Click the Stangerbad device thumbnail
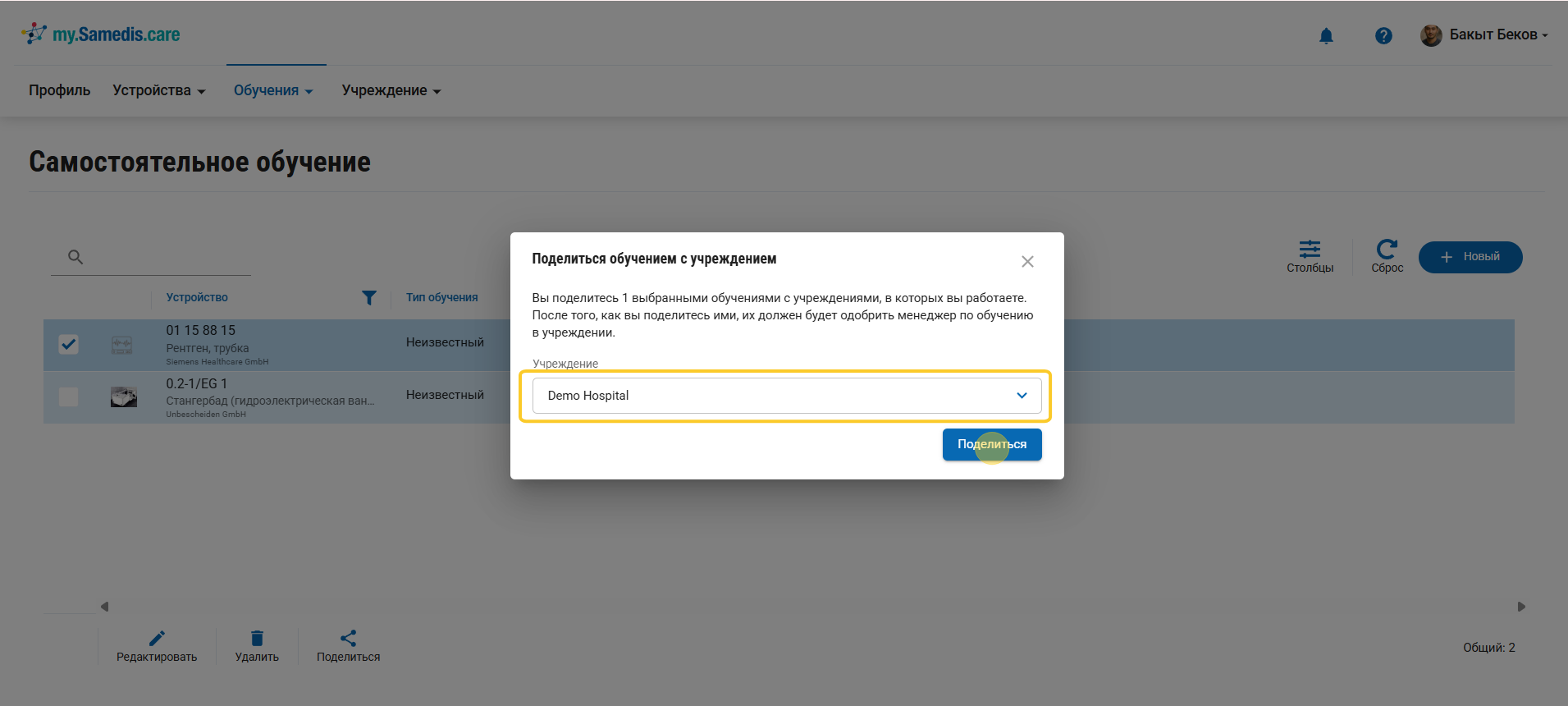 click(x=124, y=397)
